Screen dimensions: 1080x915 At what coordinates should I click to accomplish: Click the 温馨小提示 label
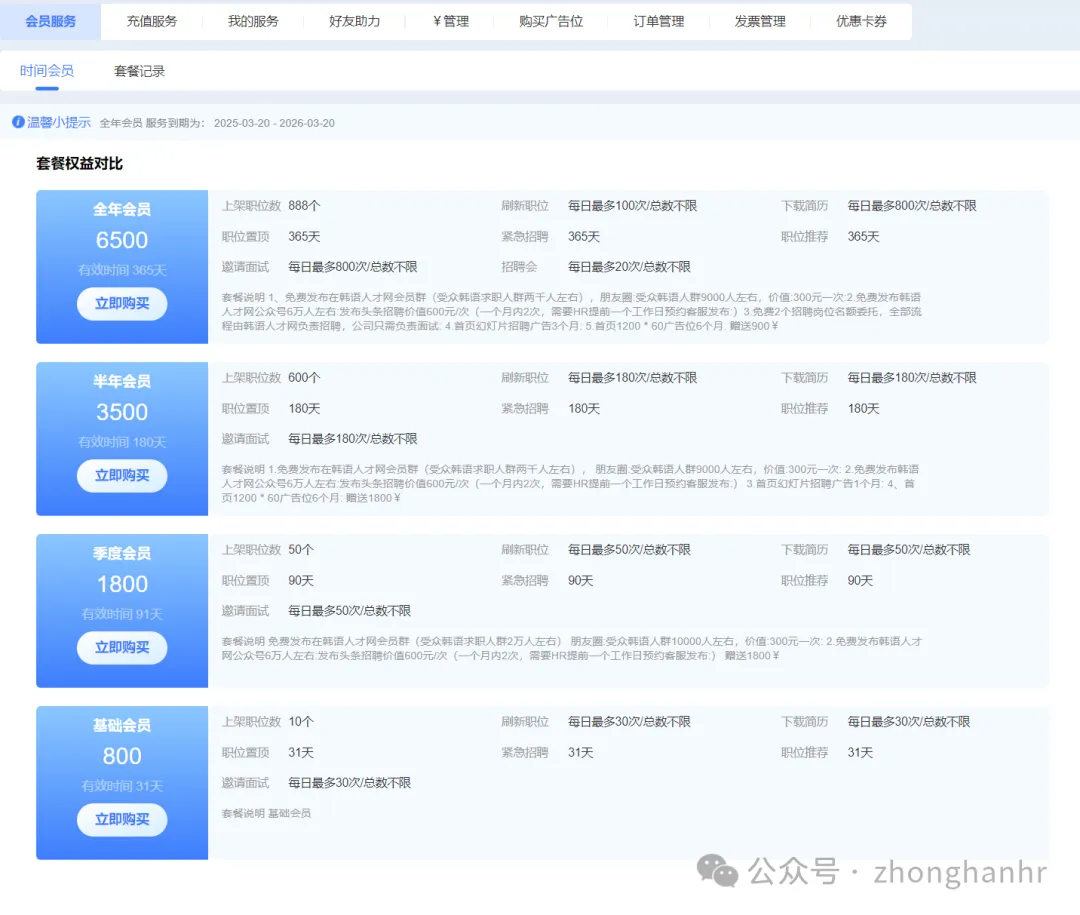click(59, 122)
